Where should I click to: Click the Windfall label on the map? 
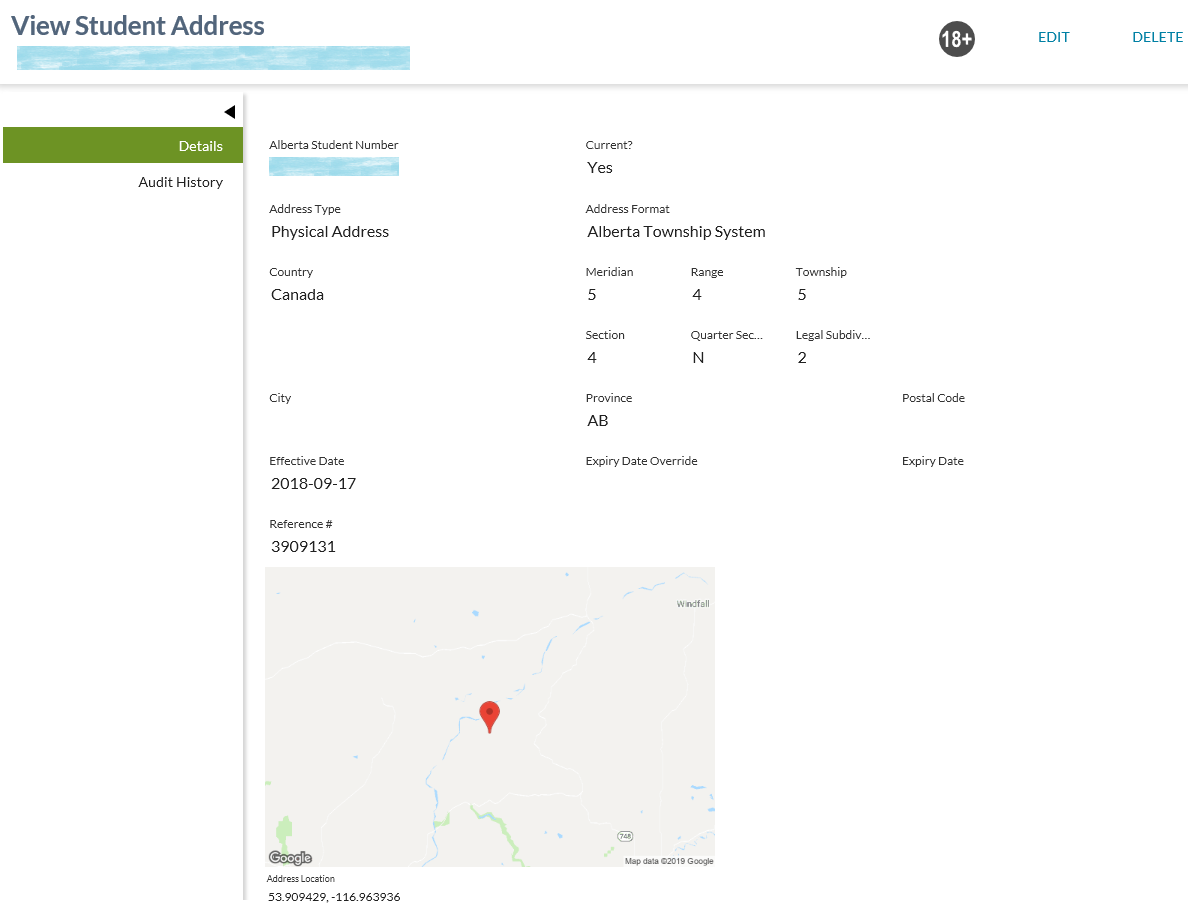692,604
